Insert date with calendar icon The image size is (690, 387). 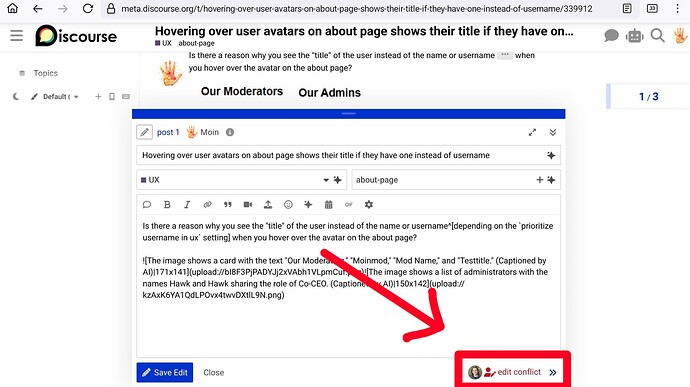click(328, 204)
